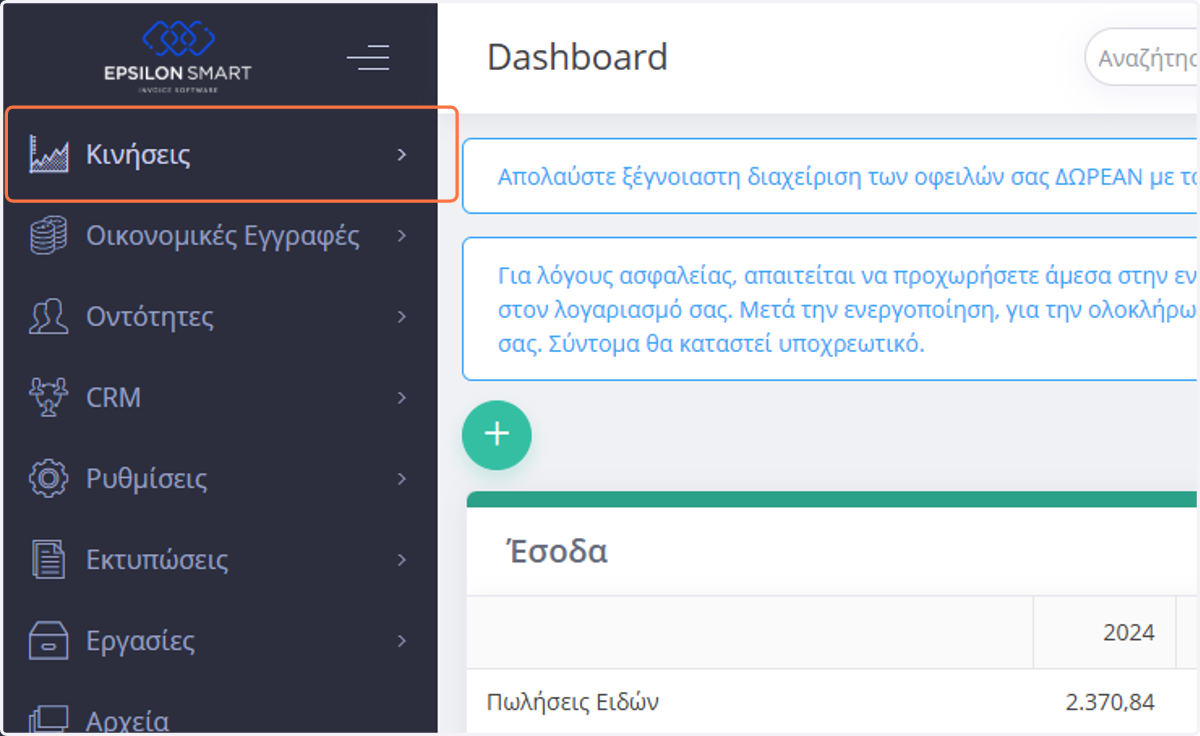Click the green plus add button
The image size is (1200, 736).
497,435
